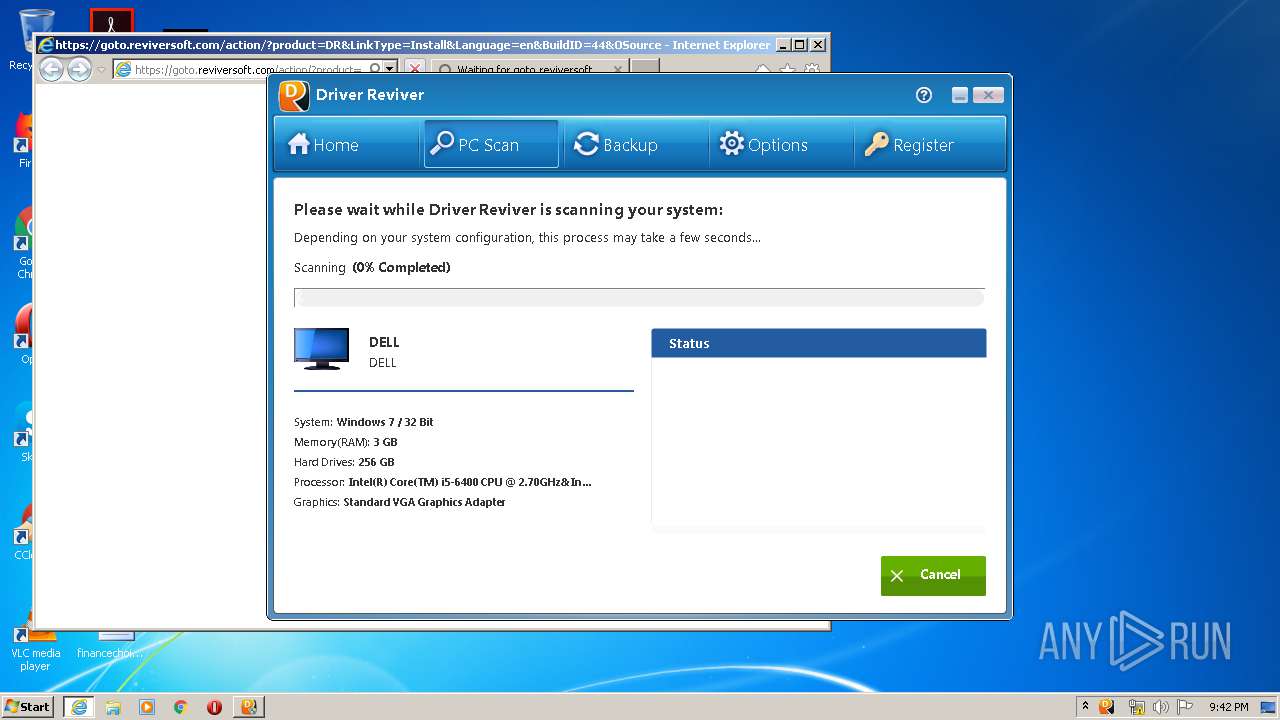Click the Driver Reviver system tray icon

[x=1107, y=706]
